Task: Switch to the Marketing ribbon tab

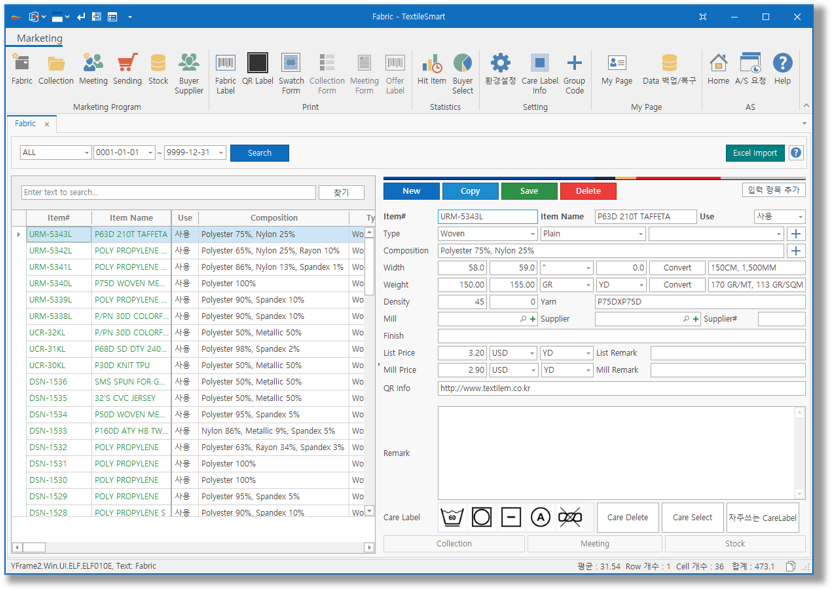Action: tap(39, 38)
